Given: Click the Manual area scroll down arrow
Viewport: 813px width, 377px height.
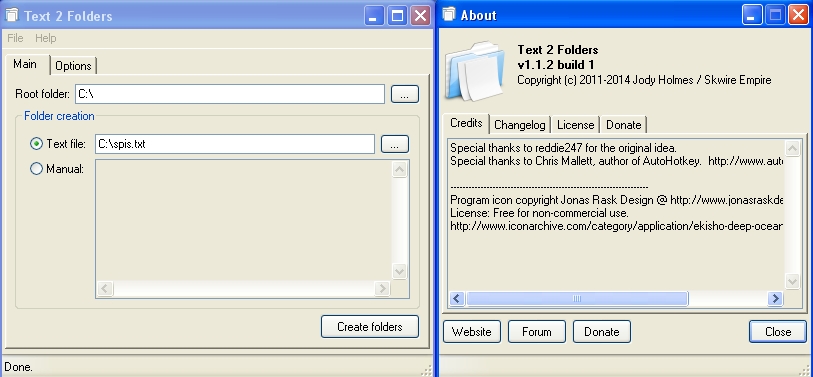Looking at the screenshot, I should (x=399, y=271).
